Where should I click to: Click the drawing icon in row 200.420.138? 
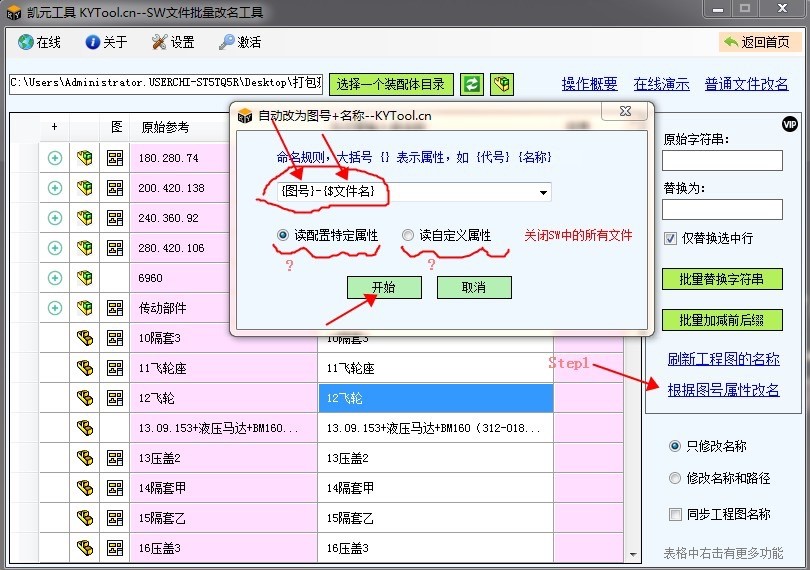(x=115, y=188)
